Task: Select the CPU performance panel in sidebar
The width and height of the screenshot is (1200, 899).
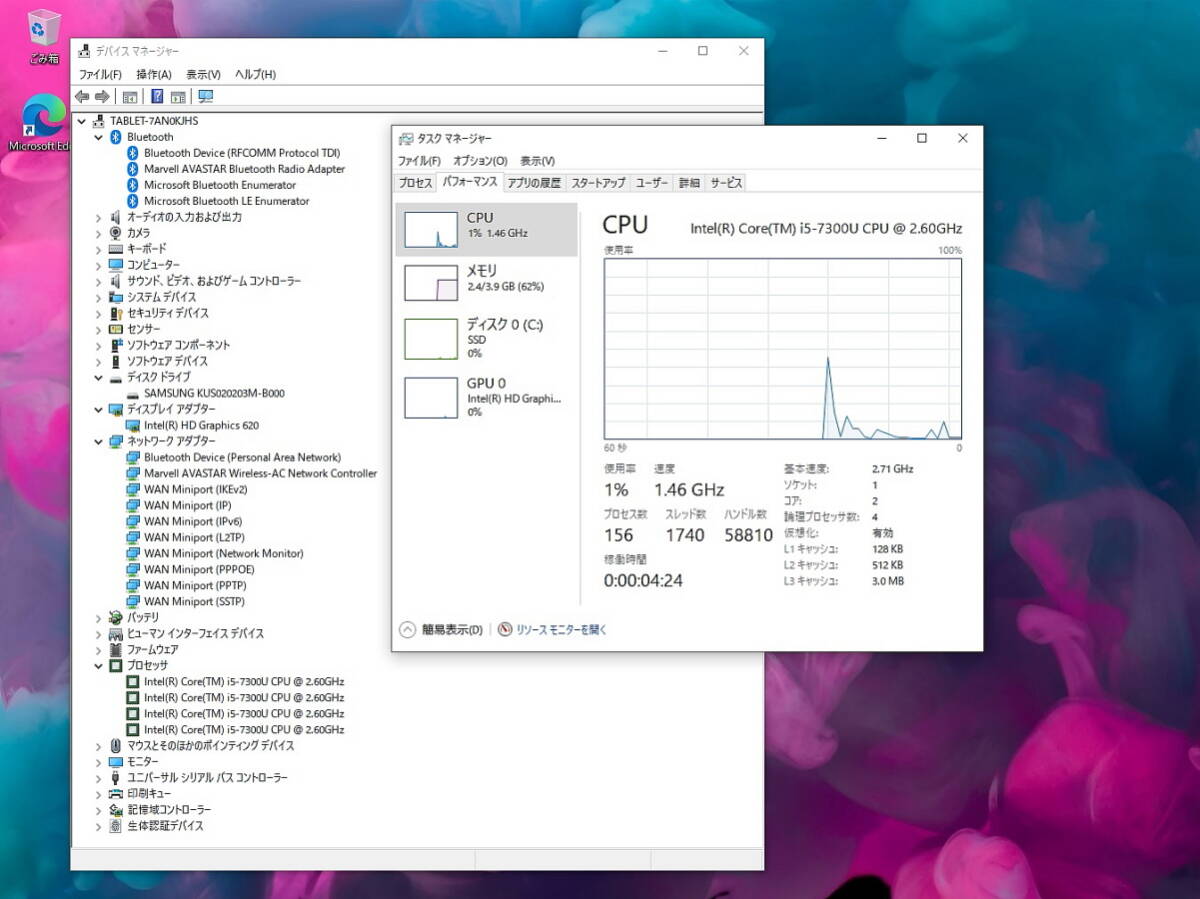Action: (x=487, y=229)
